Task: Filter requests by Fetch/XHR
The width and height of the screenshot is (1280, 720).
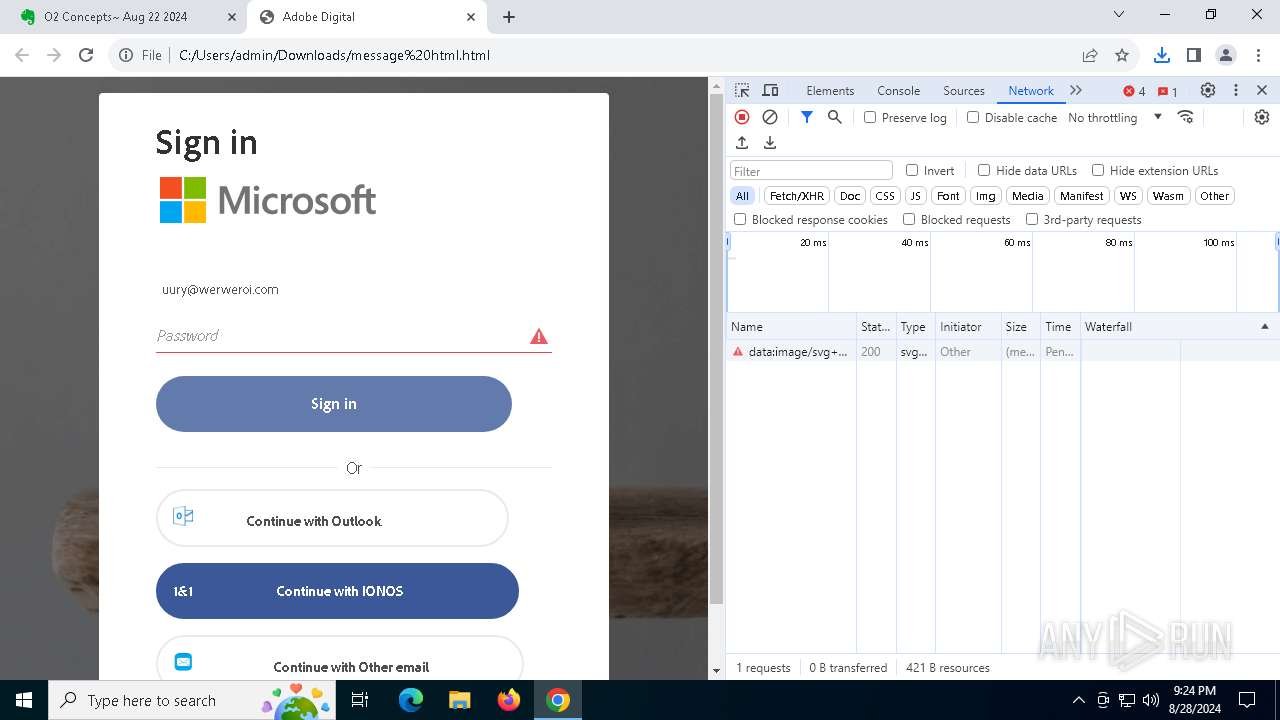Action: [797, 196]
